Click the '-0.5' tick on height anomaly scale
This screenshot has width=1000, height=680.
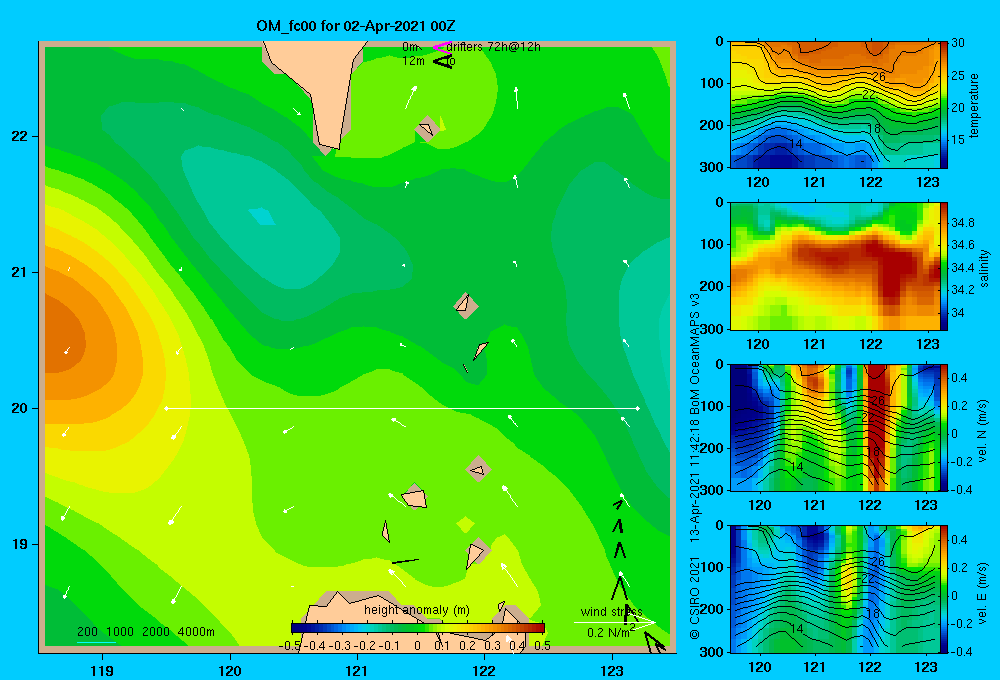[290, 646]
